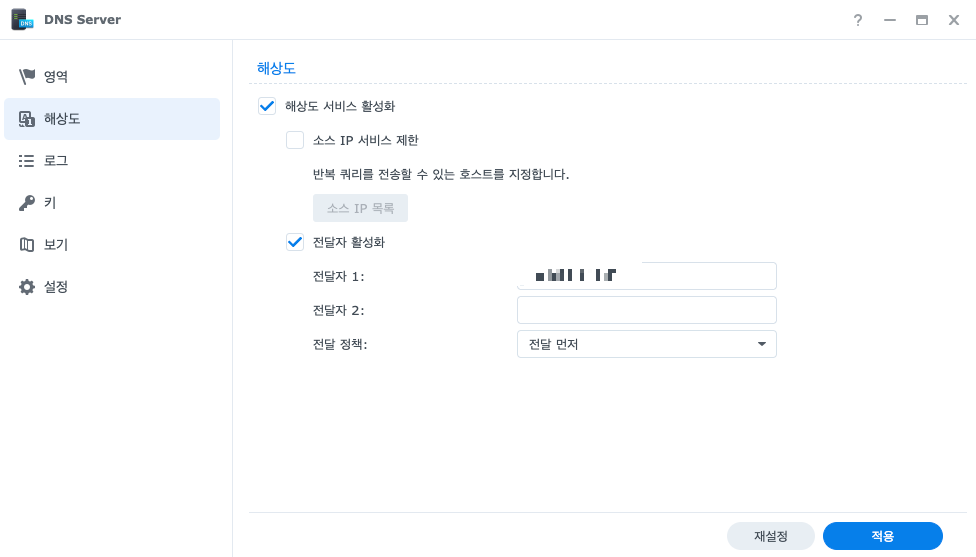Click into the 전달자 1 input field
Screen dimensions: 976x557
coord(647,276)
